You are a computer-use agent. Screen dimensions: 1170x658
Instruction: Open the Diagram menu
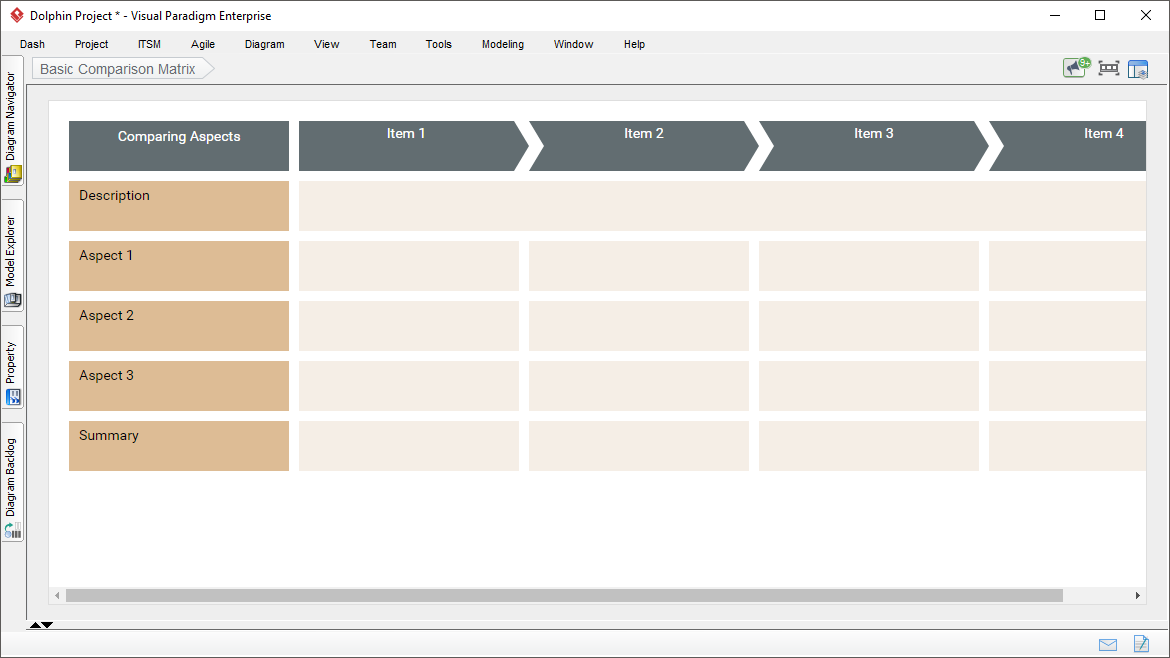click(x=264, y=44)
